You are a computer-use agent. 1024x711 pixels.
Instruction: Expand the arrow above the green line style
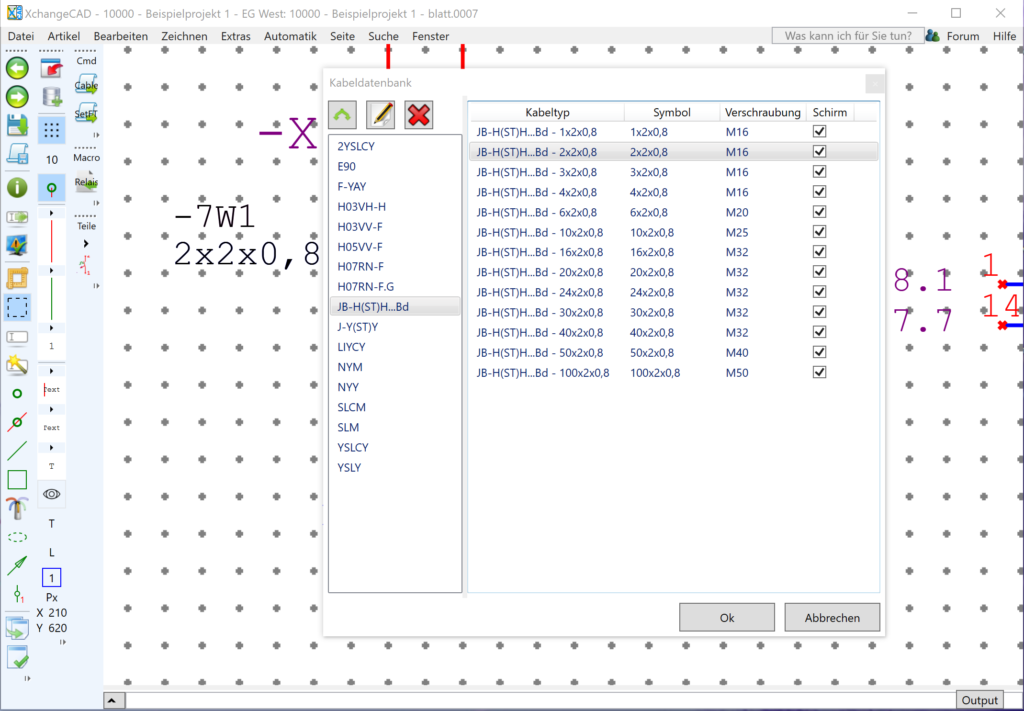[51, 271]
